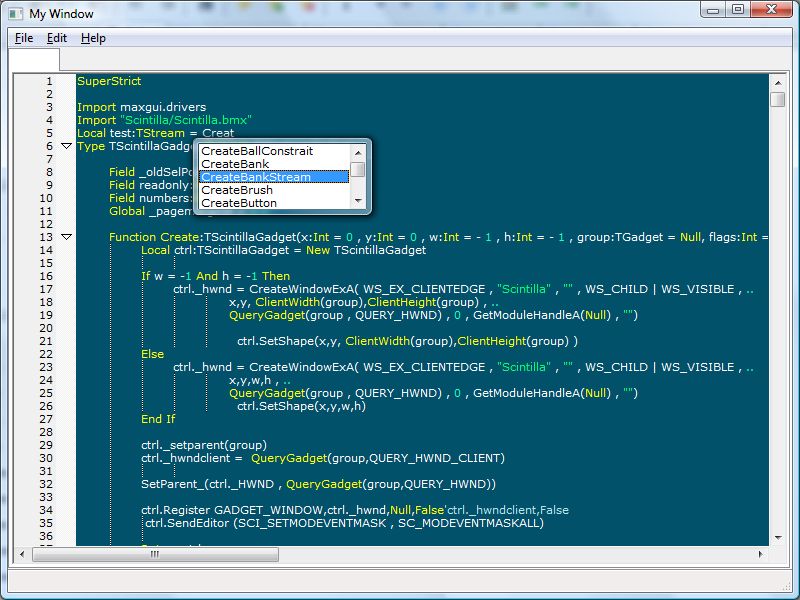This screenshot has width=800, height=600.
Task: Choose CreateBank in the autocomplete popup
Action: (235, 164)
